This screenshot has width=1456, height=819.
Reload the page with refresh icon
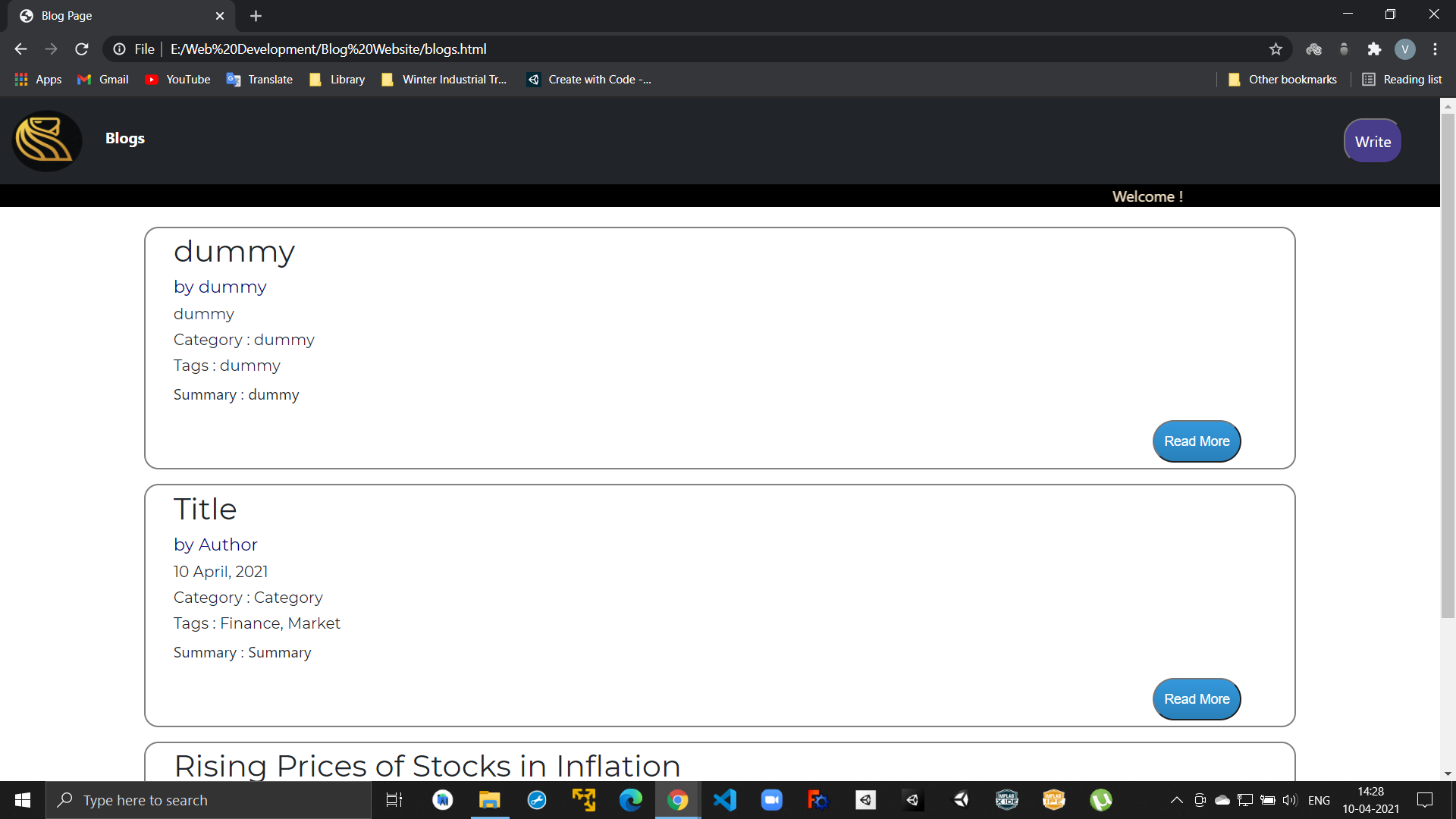[82, 49]
